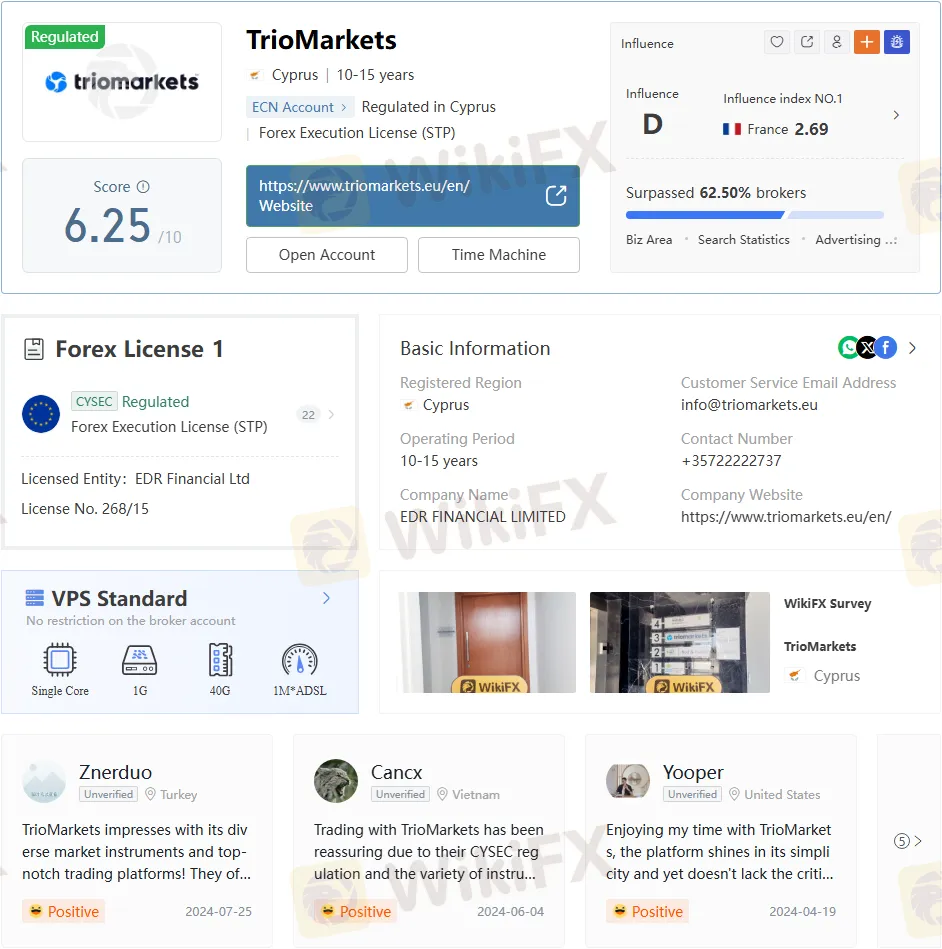Click the WhatsApp icon in Basic Information
This screenshot has width=942, height=949.
848,347
